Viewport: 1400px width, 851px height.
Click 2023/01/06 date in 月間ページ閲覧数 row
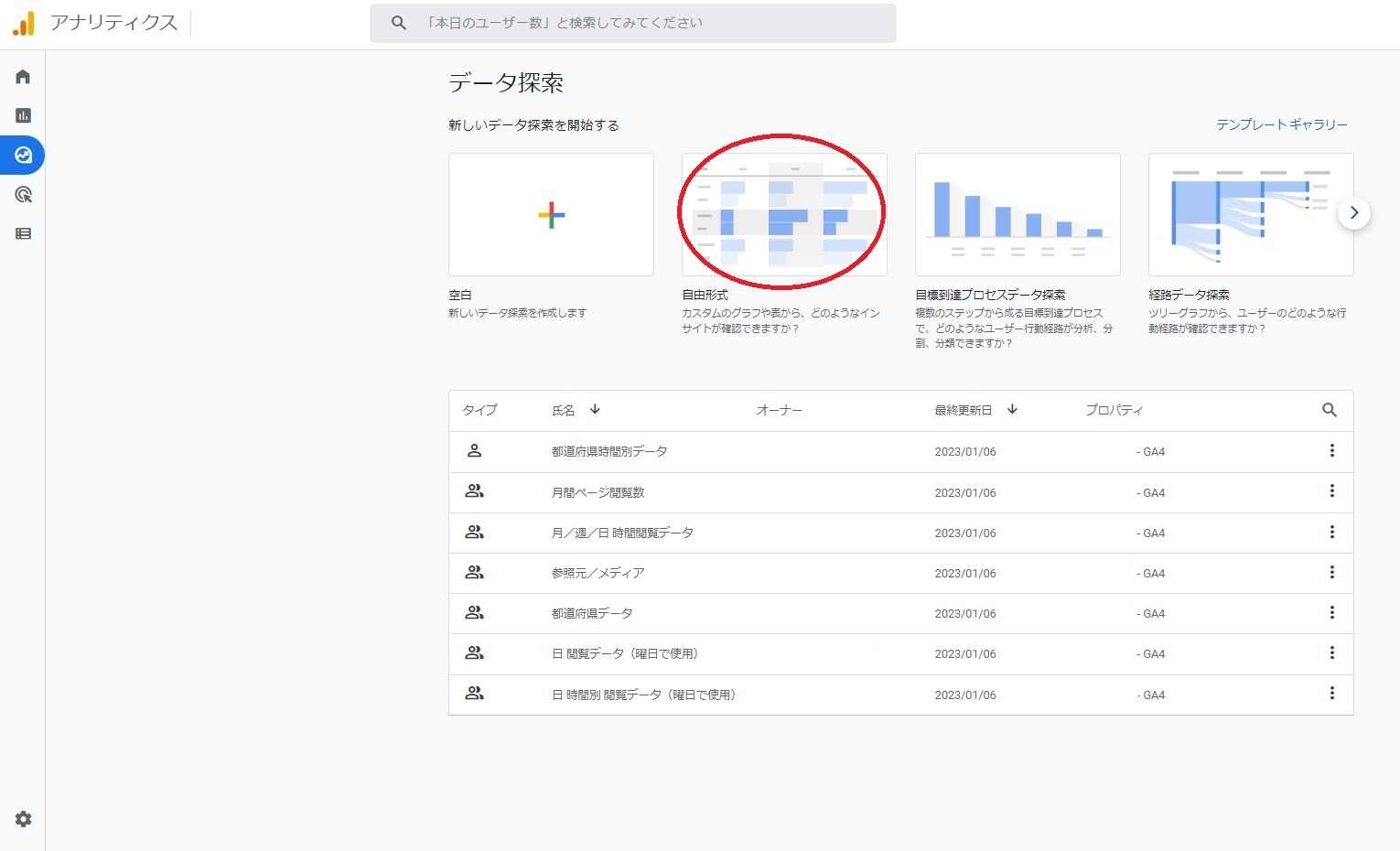[x=965, y=492]
